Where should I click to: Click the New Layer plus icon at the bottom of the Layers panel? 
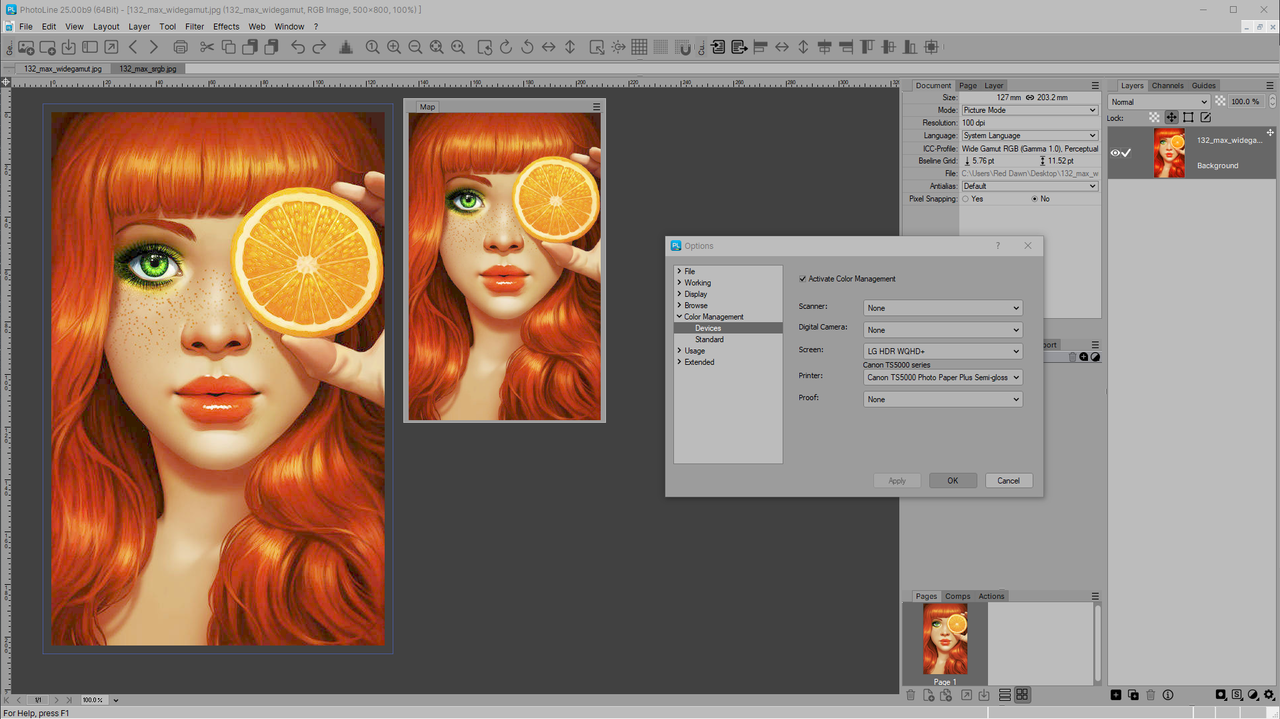(x=1116, y=695)
